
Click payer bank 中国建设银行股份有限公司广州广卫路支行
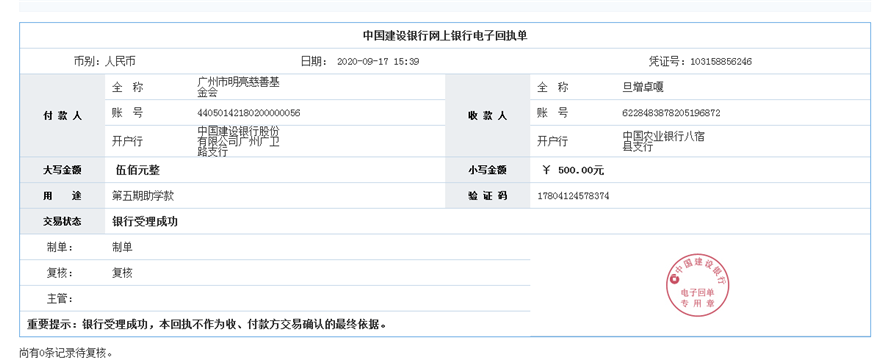(x=238, y=141)
